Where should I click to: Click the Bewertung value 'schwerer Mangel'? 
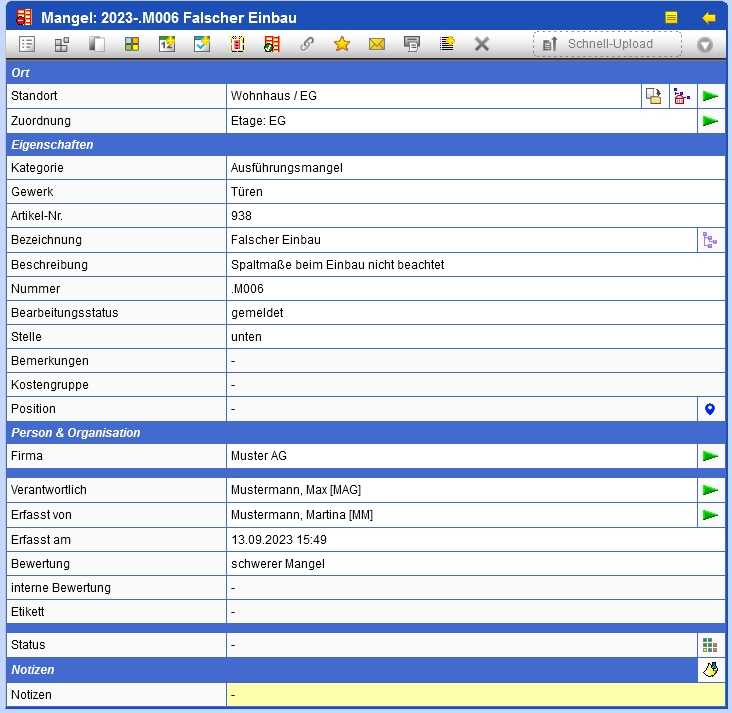point(278,564)
